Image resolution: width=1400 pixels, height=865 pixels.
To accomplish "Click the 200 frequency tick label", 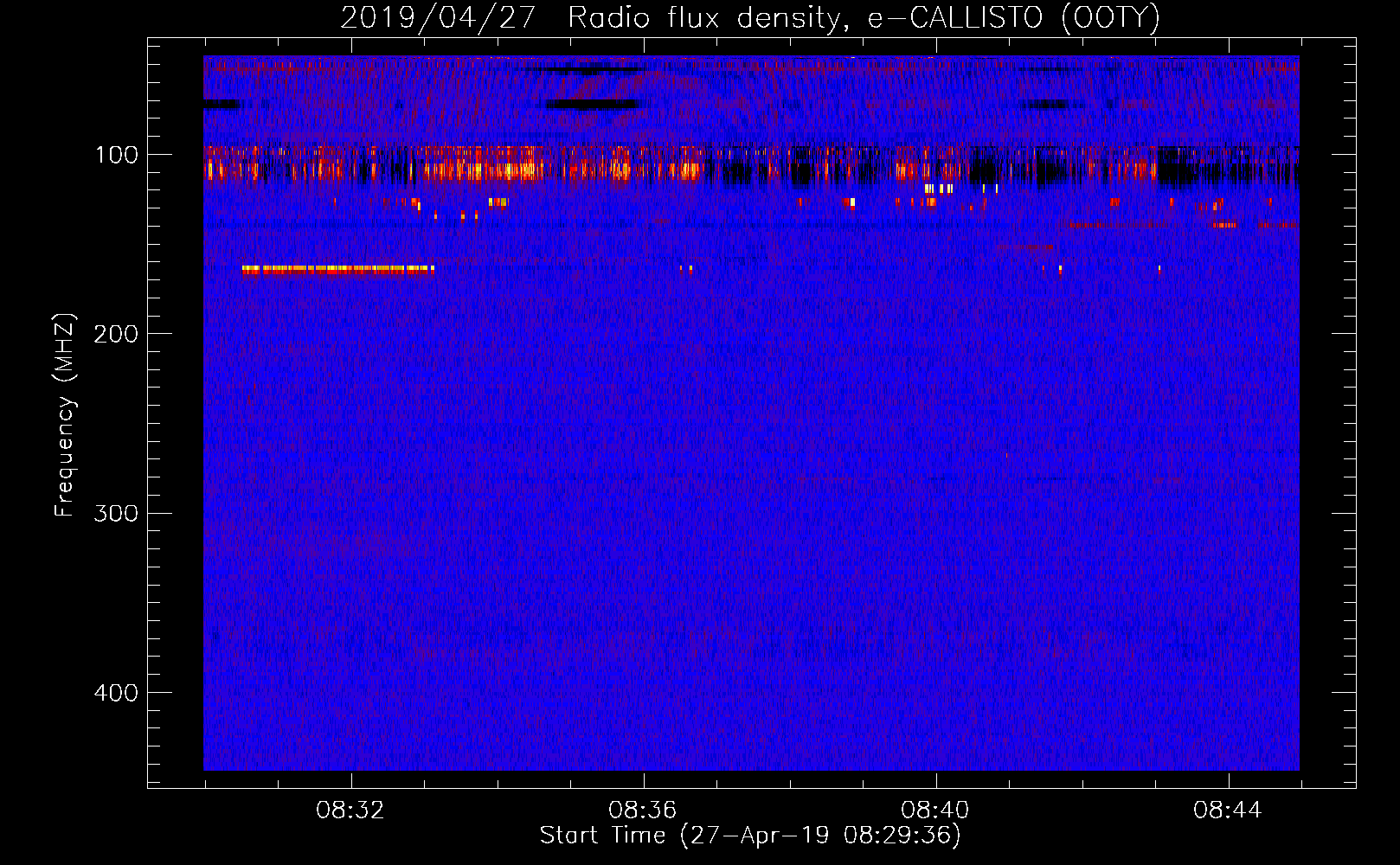I will click(x=116, y=334).
